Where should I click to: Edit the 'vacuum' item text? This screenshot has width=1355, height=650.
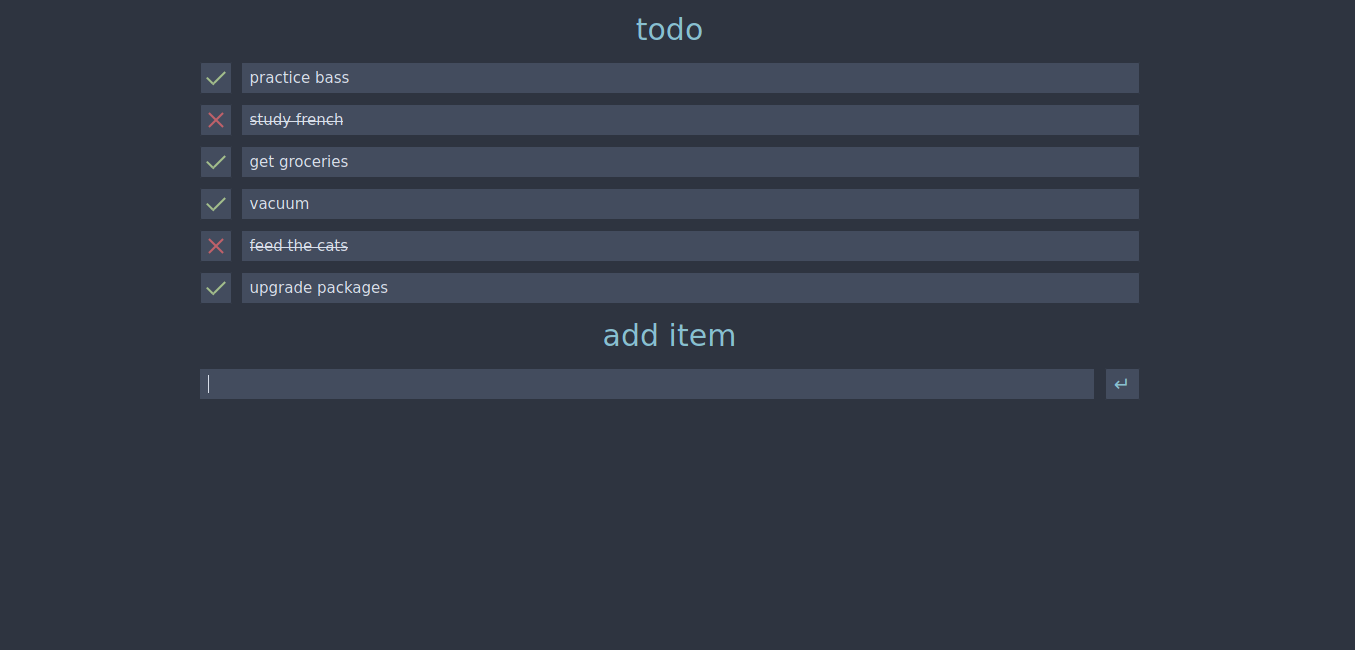click(x=690, y=204)
